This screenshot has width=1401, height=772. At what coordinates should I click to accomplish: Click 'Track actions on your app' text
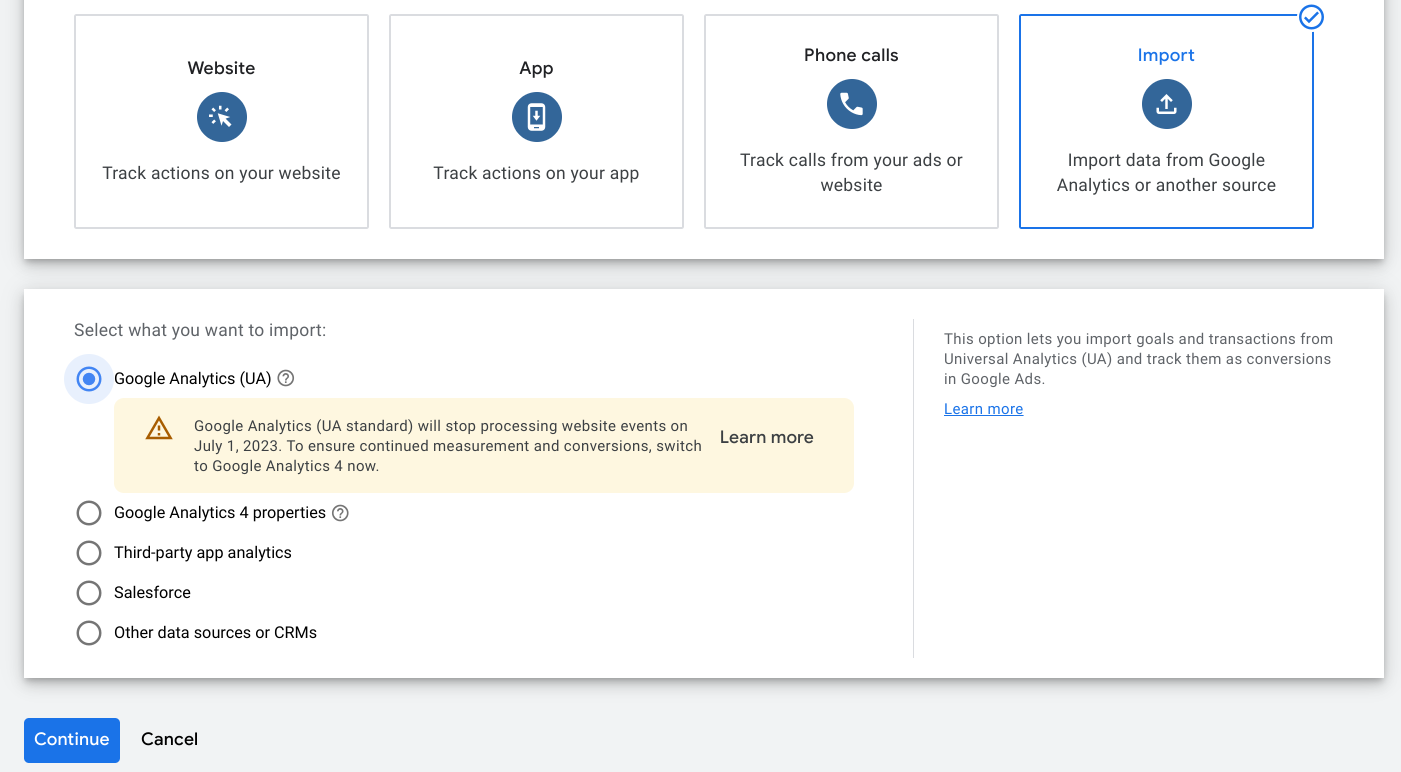click(x=536, y=173)
